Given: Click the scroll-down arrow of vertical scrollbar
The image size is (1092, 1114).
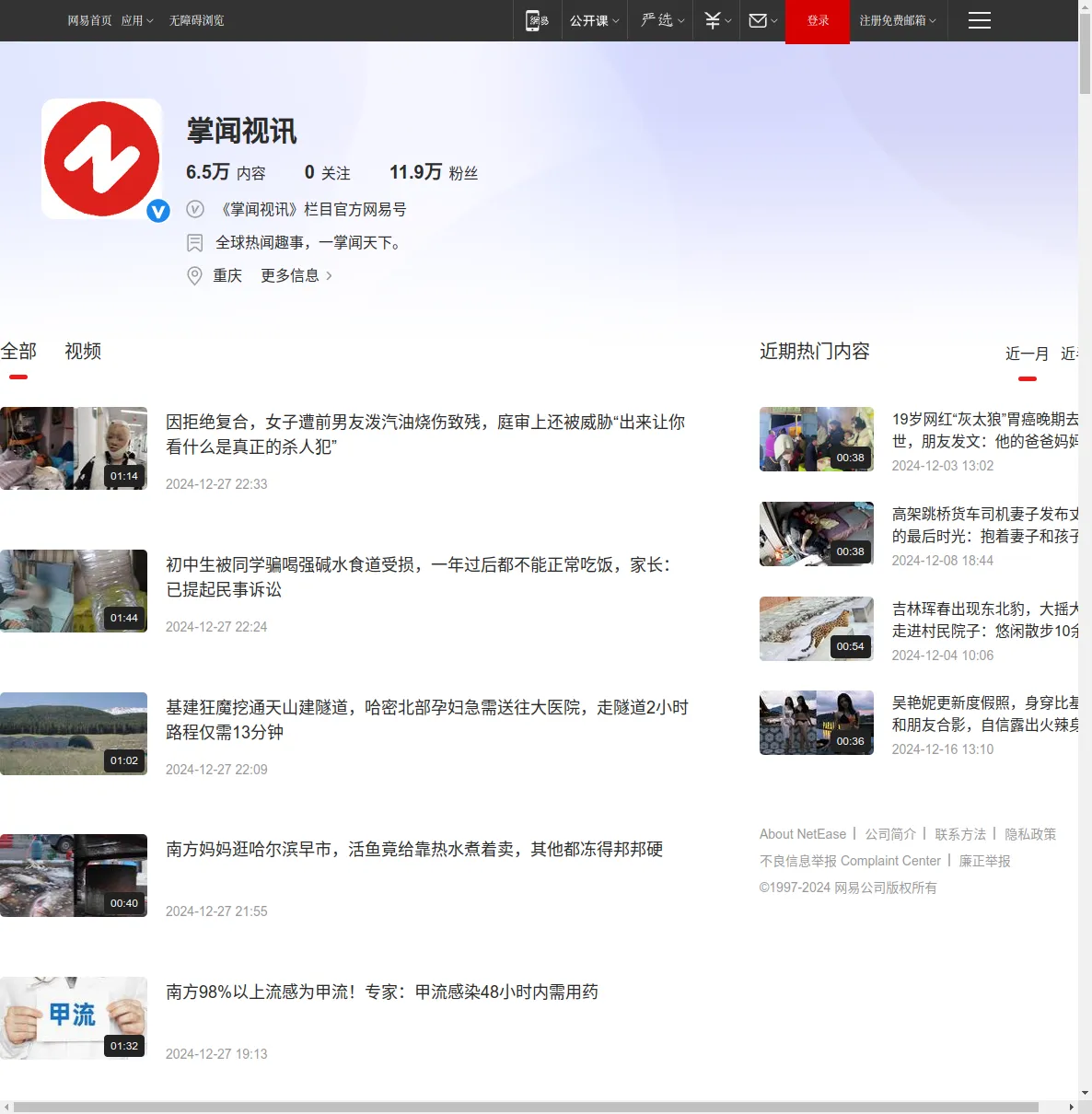Looking at the screenshot, I should click(x=1085, y=1093).
